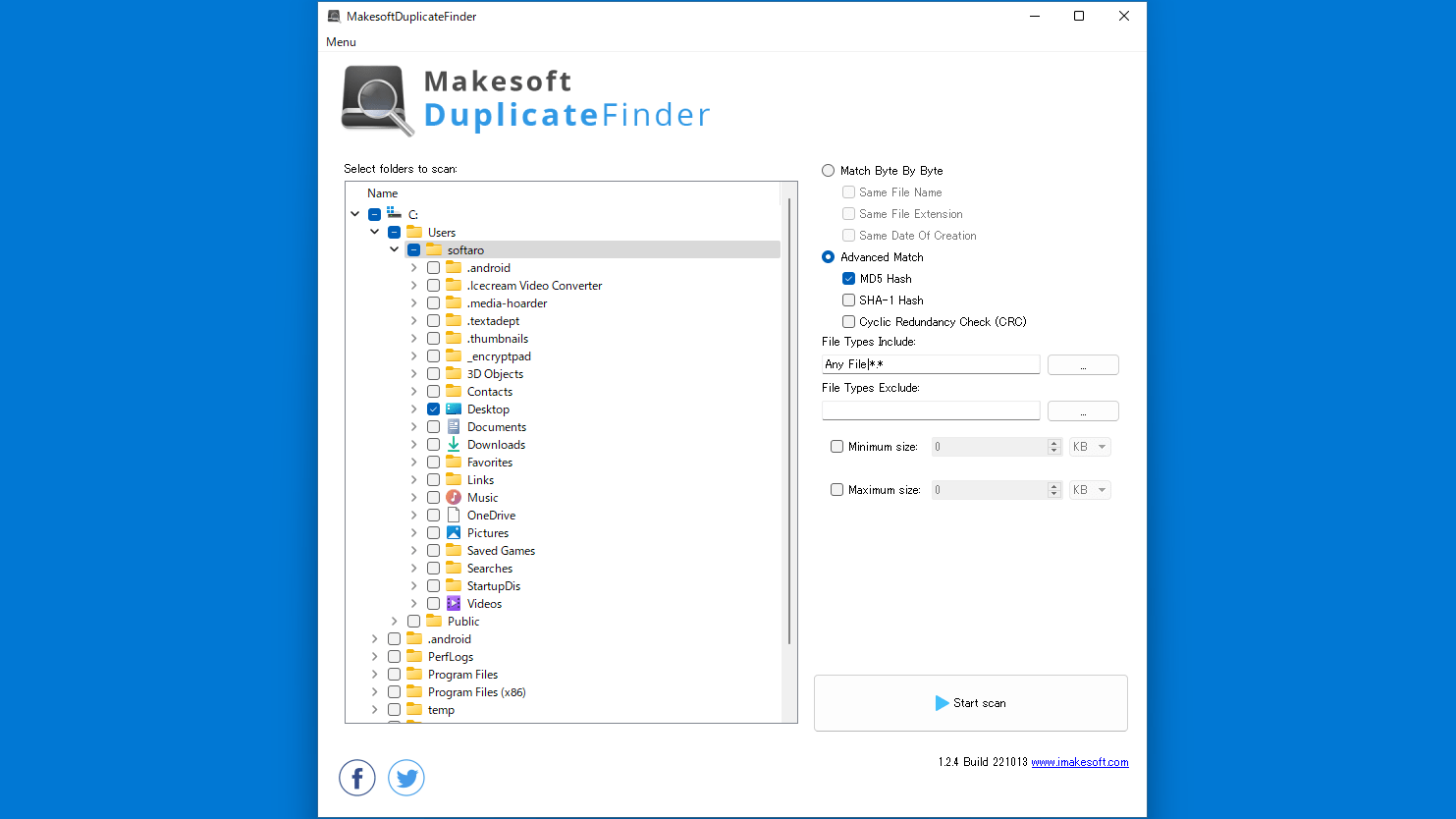Browse File Types Include button

(x=1083, y=364)
